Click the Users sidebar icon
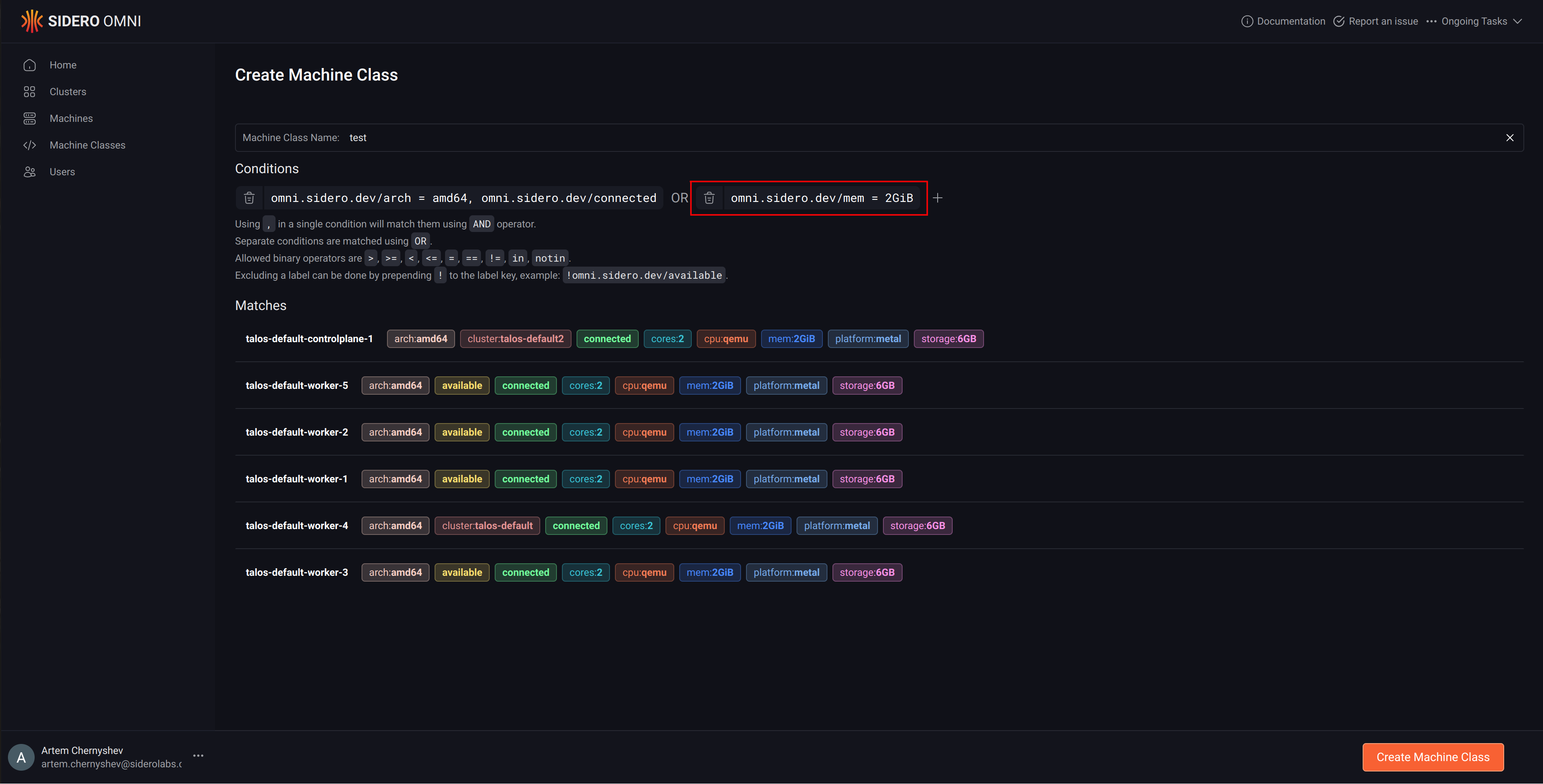 (29, 172)
